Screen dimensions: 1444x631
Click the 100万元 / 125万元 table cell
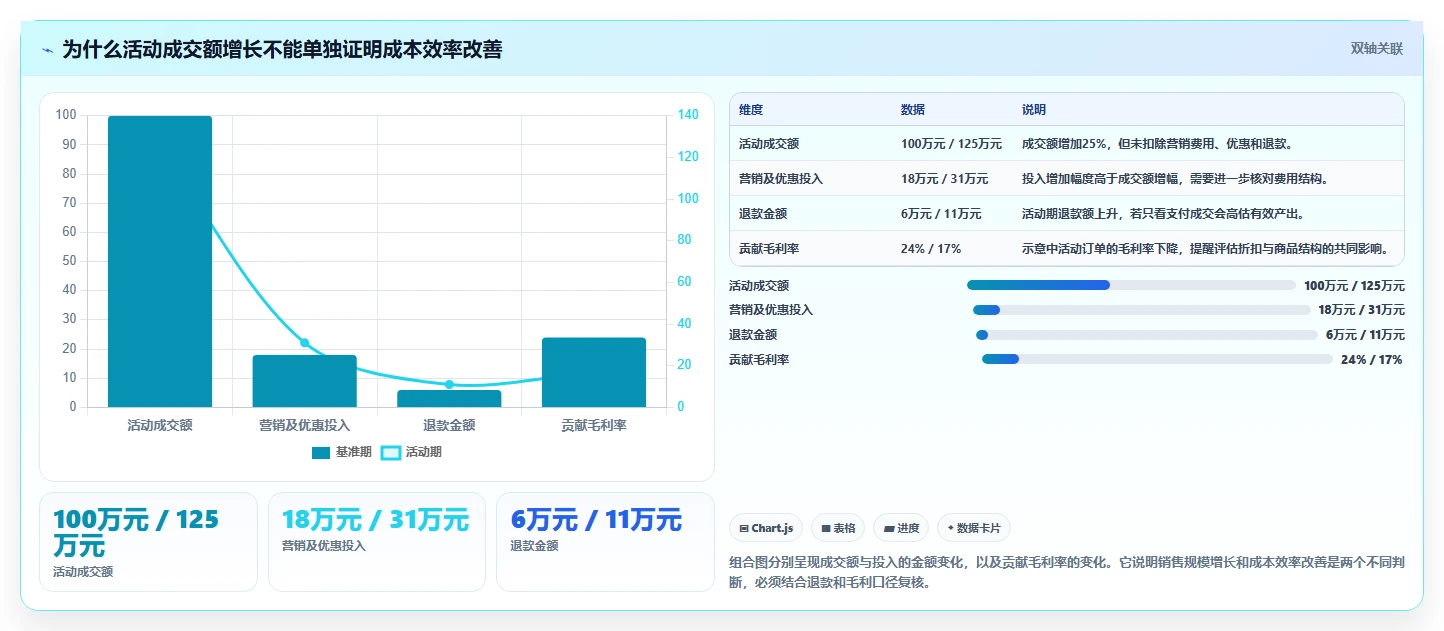click(x=951, y=144)
